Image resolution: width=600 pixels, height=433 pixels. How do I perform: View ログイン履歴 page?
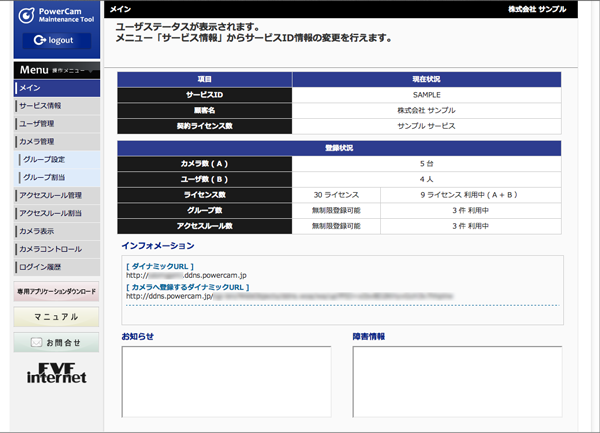pyautogui.click(x=56, y=267)
